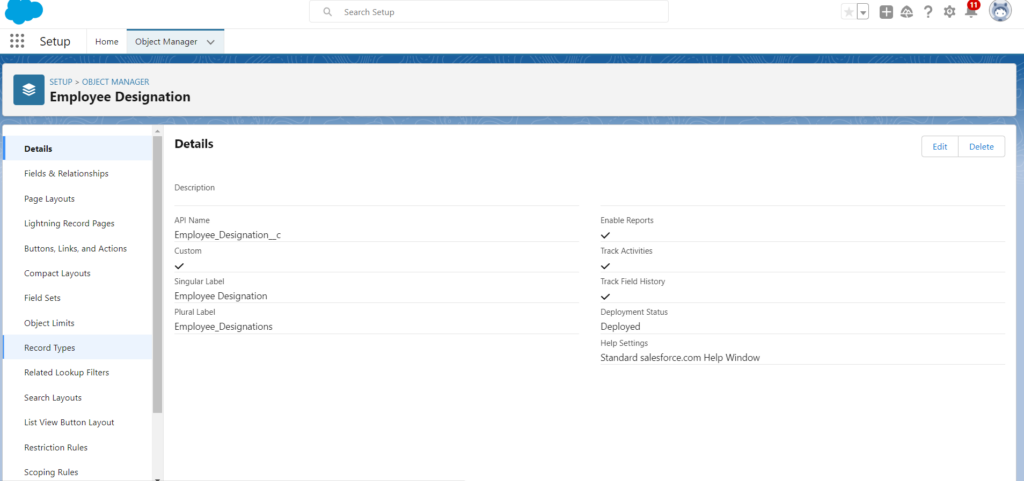The height and width of the screenshot is (481, 1024).
Task: Open Object Limits
Action: [x=78, y=323]
